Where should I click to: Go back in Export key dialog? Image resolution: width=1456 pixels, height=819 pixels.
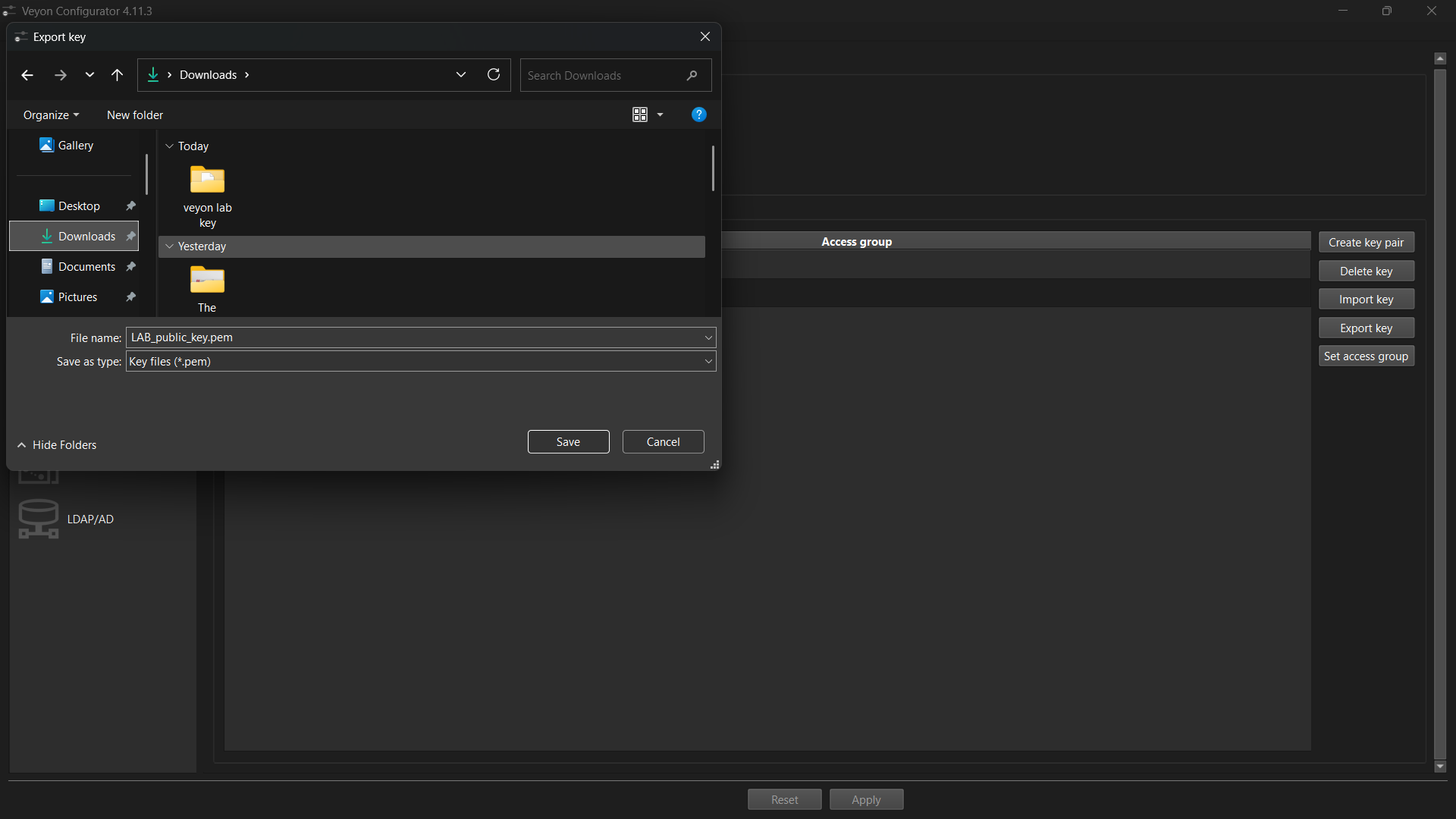tap(27, 75)
